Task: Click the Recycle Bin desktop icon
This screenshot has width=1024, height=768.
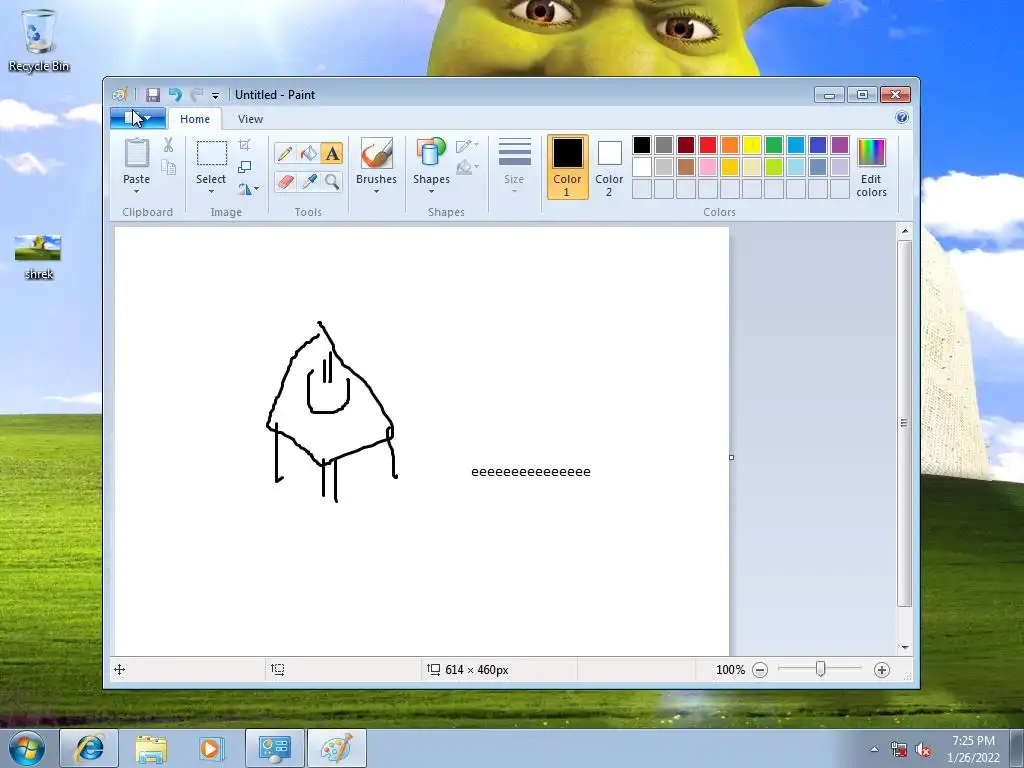Action: tap(39, 39)
